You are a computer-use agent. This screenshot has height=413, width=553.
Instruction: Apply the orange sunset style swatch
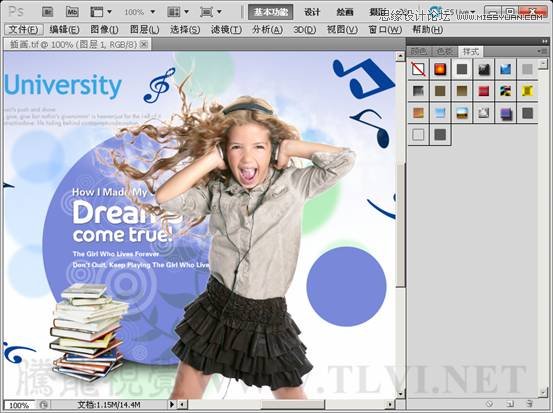418,113
